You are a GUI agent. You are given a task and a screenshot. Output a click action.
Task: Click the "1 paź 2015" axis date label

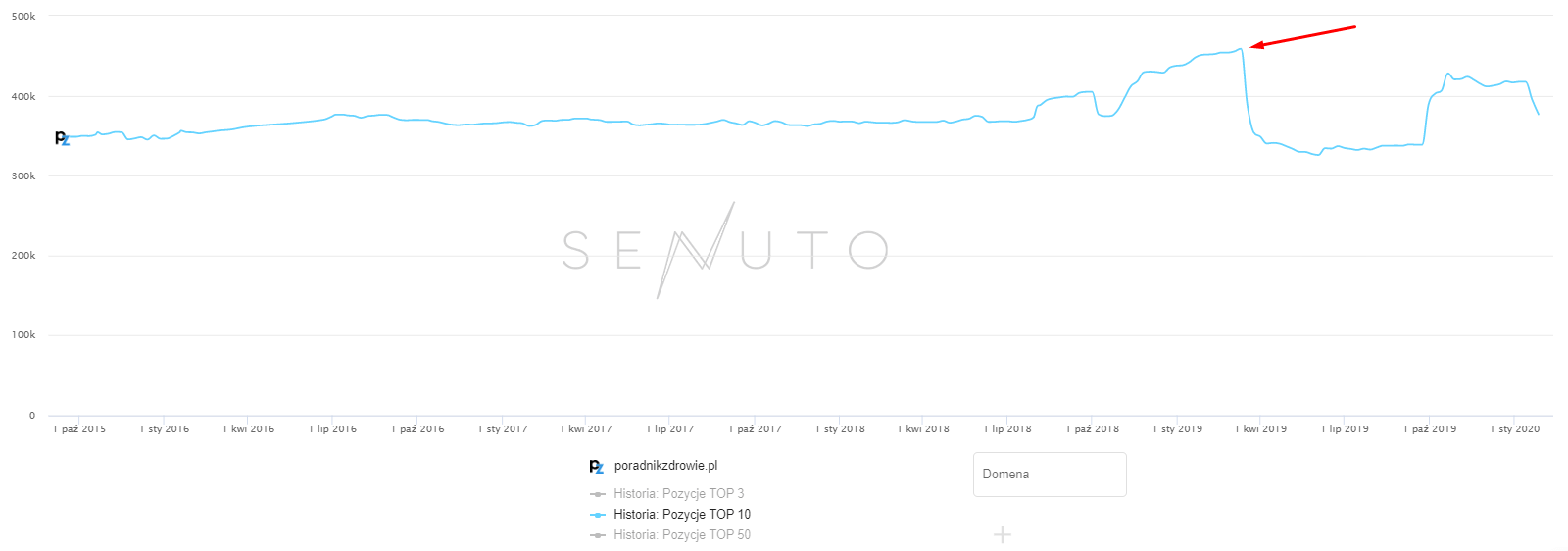(x=79, y=429)
